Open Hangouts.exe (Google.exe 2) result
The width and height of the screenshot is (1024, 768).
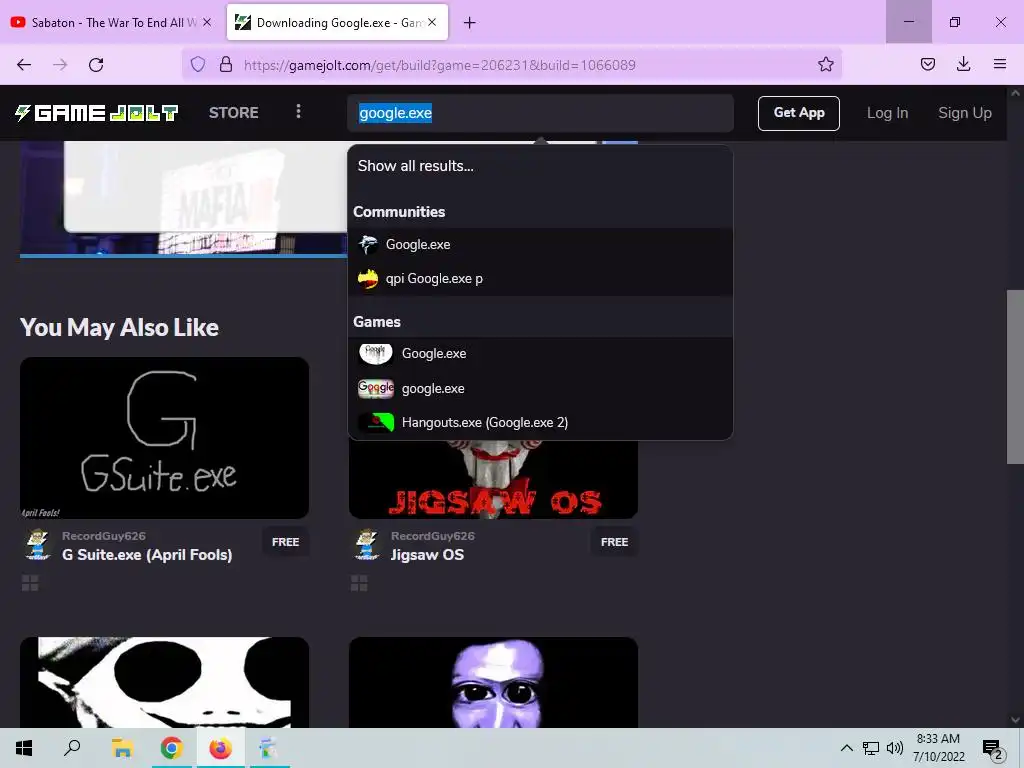coord(540,423)
